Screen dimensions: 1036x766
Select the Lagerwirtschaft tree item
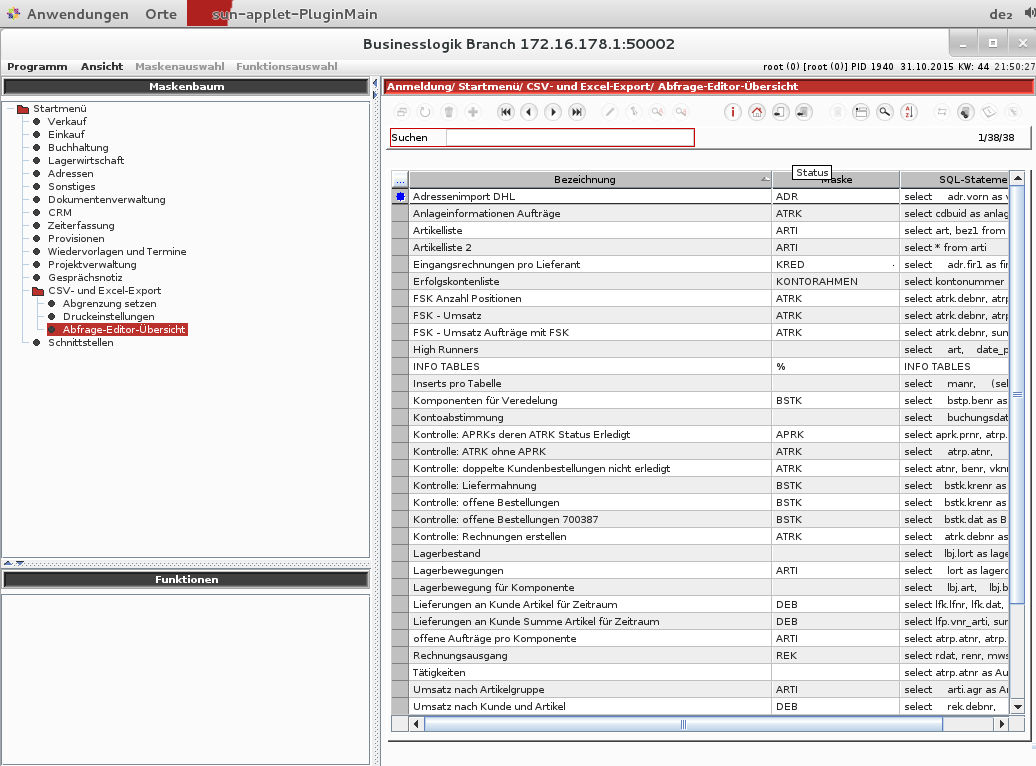point(86,161)
